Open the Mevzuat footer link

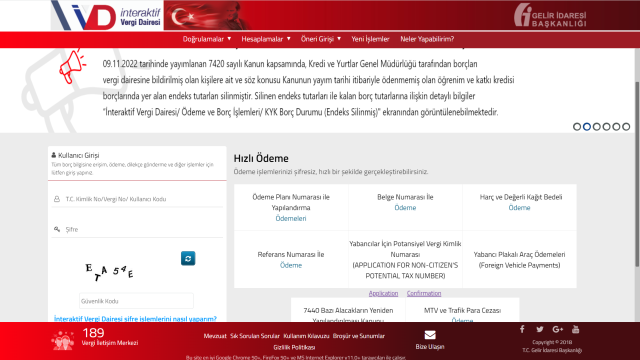coord(215,336)
